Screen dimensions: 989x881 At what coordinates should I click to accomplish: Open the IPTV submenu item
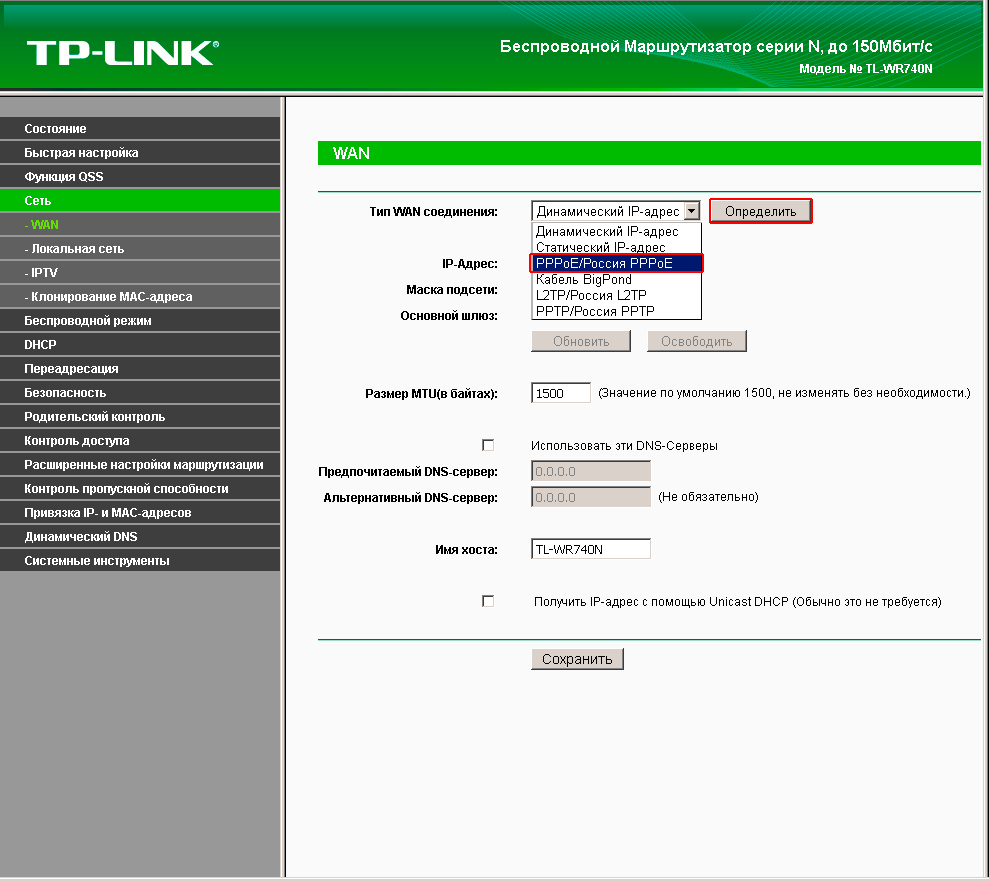140,272
